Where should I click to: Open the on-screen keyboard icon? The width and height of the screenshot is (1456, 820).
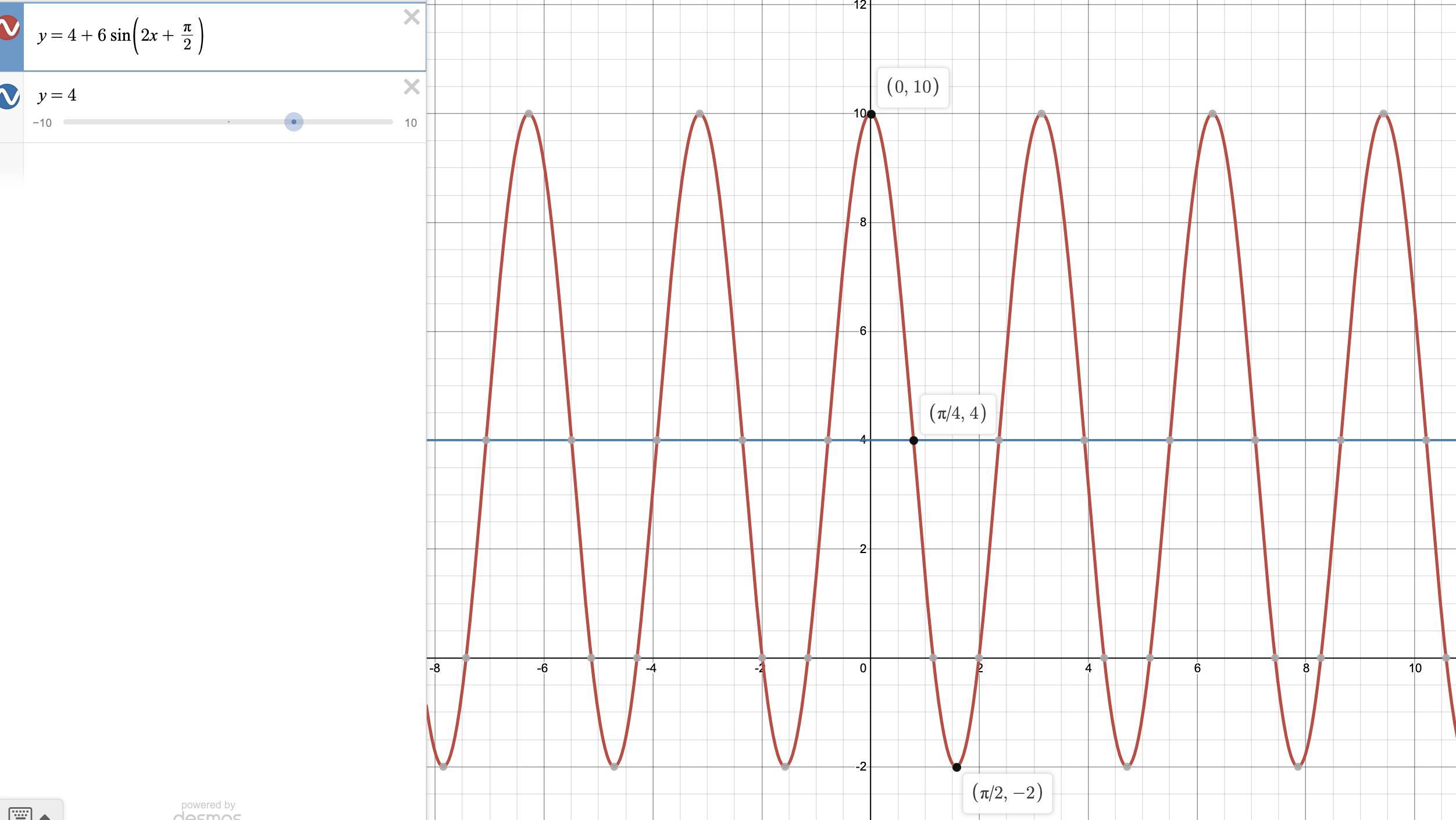[x=20, y=813]
